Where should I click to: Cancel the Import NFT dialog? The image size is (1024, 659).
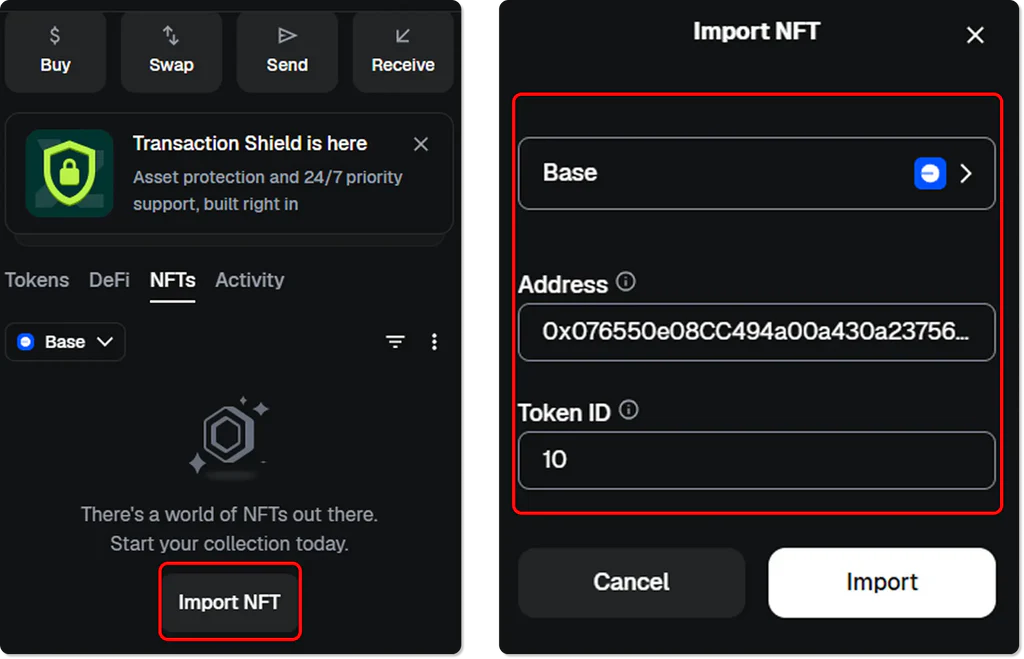pos(631,582)
